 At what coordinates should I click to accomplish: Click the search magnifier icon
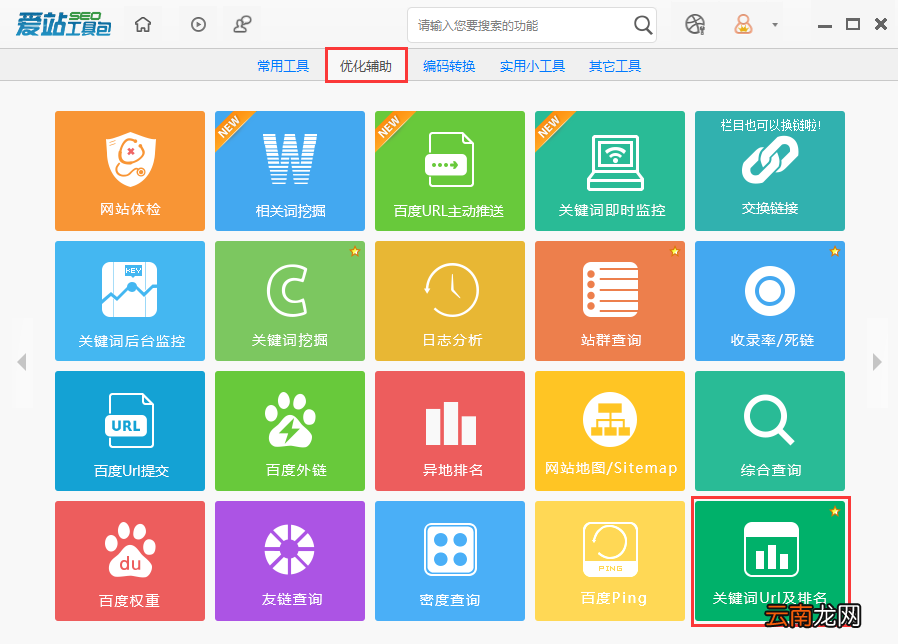click(643, 25)
